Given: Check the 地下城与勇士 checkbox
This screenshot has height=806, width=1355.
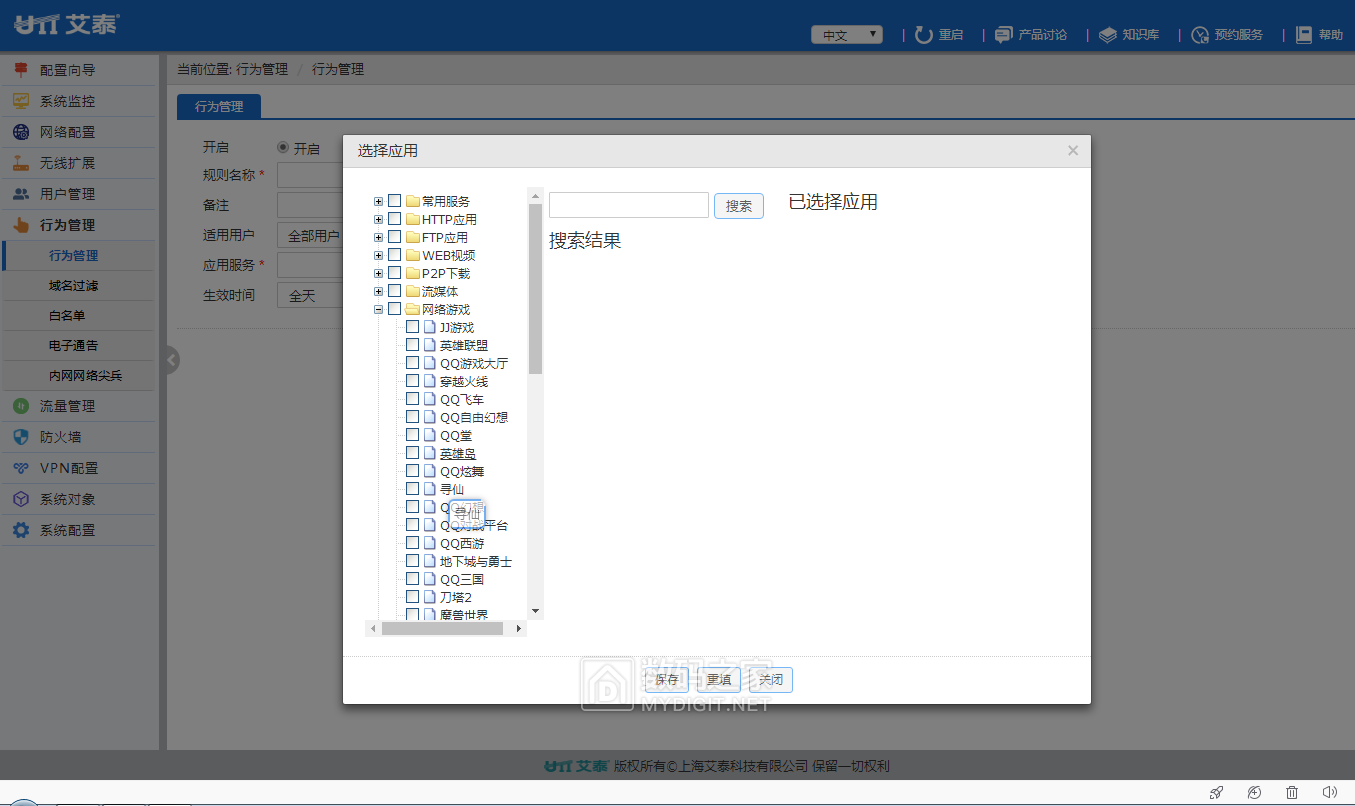Looking at the screenshot, I should click(x=412, y=561).
